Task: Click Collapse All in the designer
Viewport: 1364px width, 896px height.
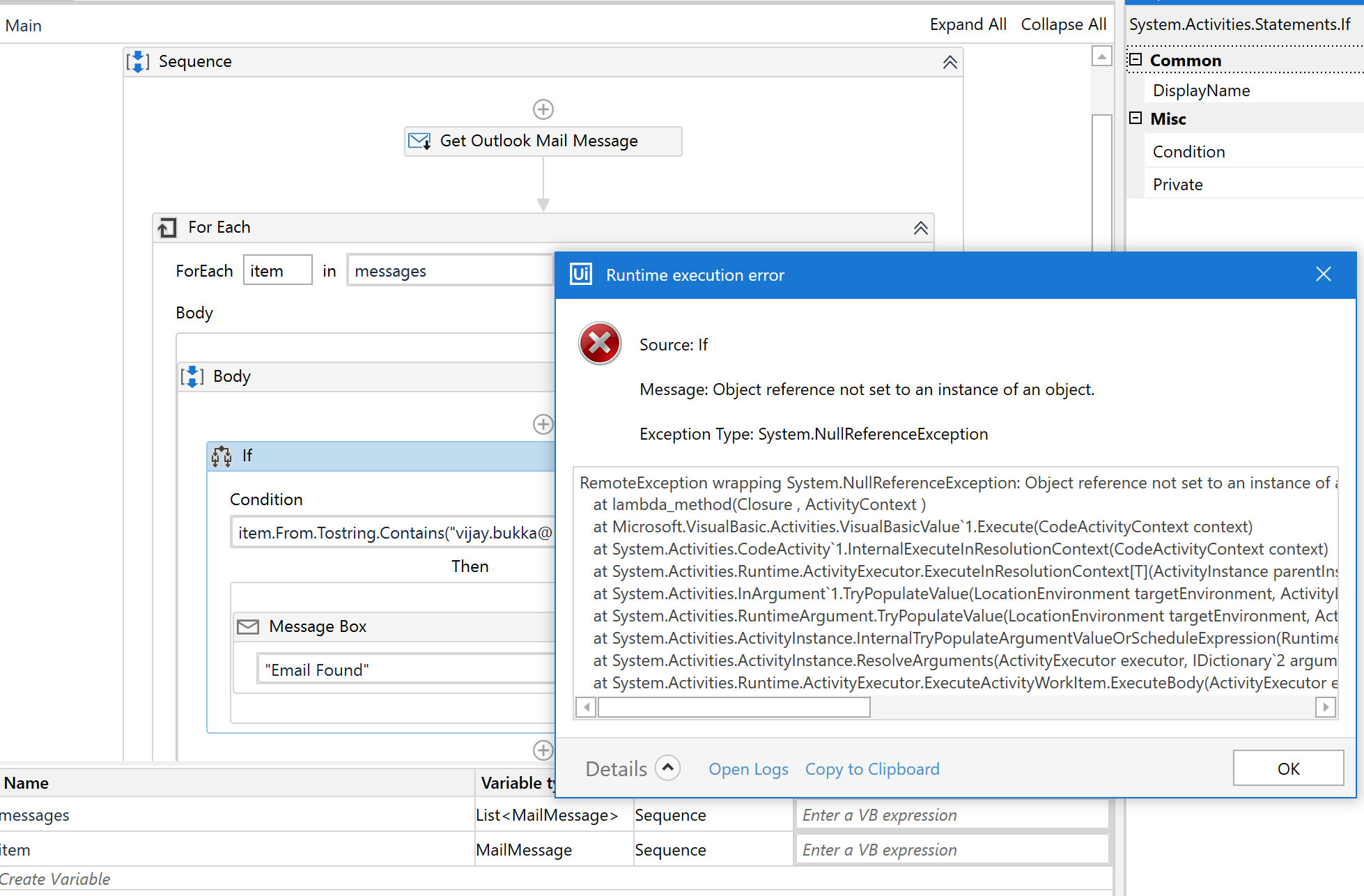Action: [1063, 24]
